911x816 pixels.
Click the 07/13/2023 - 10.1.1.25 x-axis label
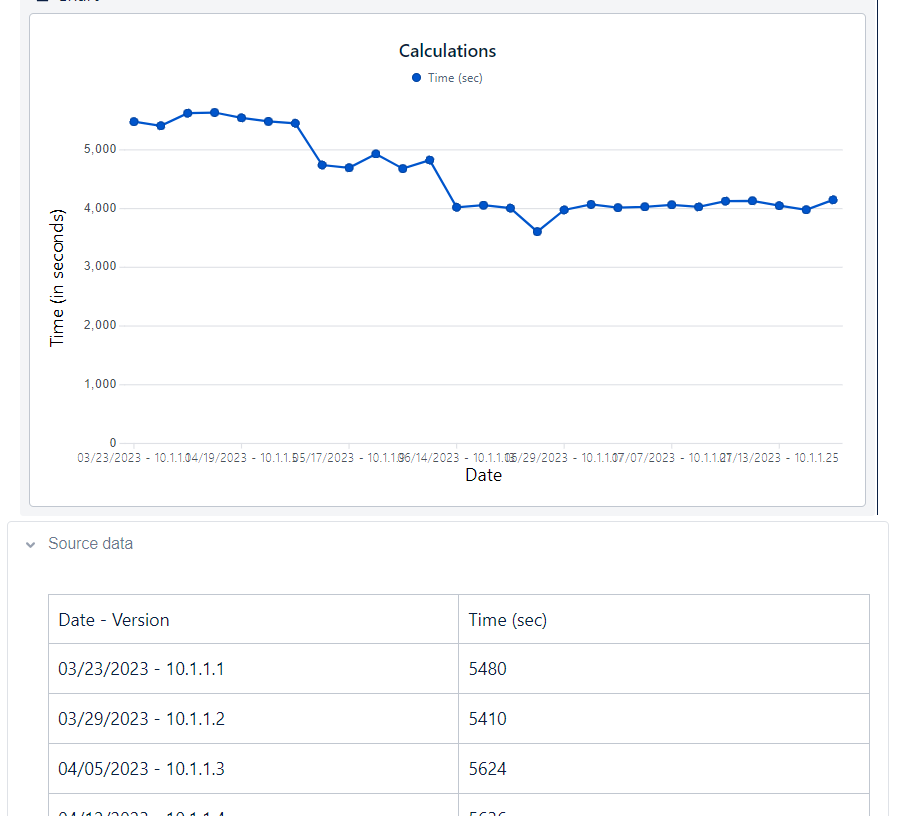(x=779, y=458)
